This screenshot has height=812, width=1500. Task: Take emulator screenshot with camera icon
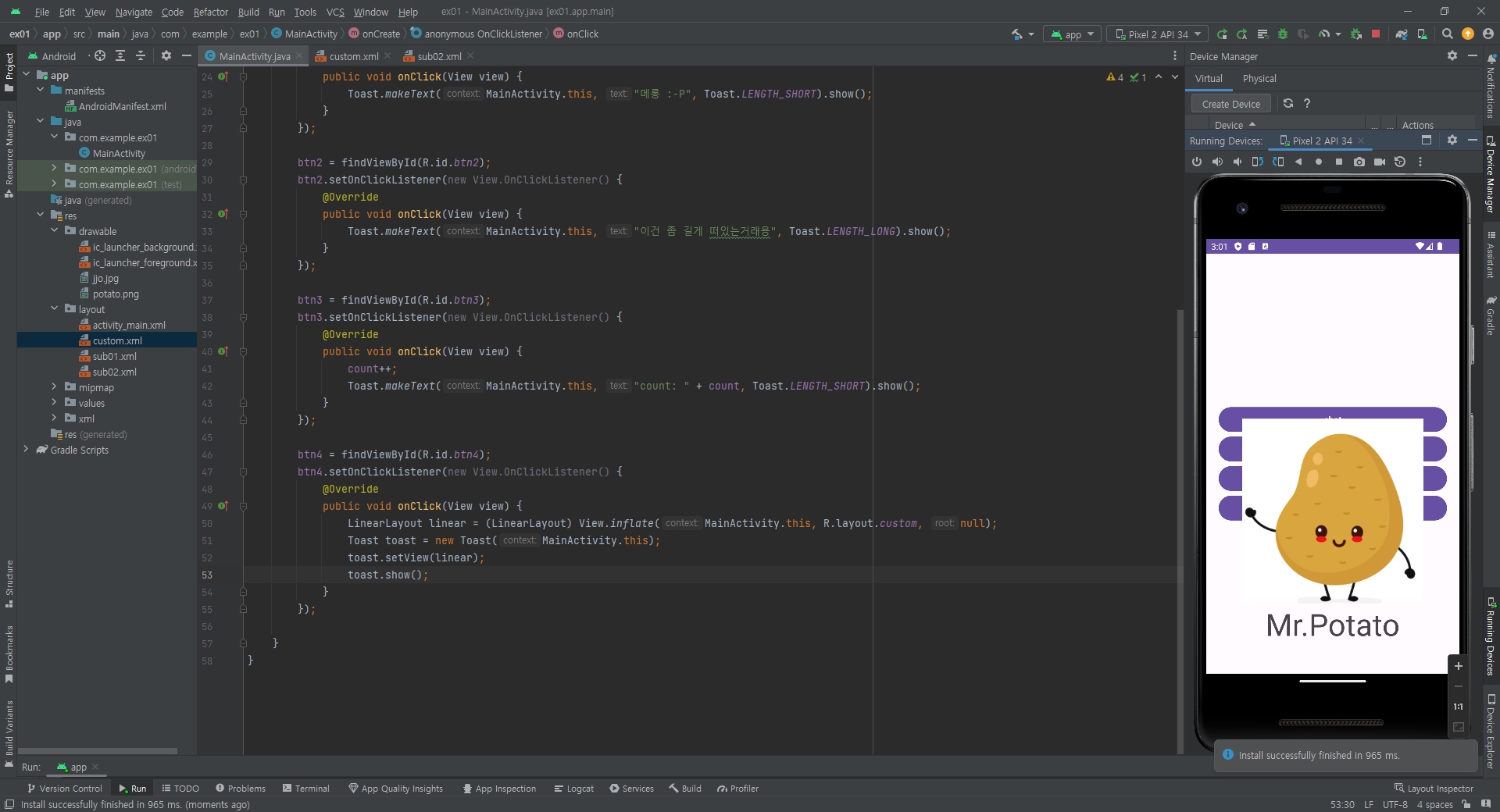(x=1359, y=162)
